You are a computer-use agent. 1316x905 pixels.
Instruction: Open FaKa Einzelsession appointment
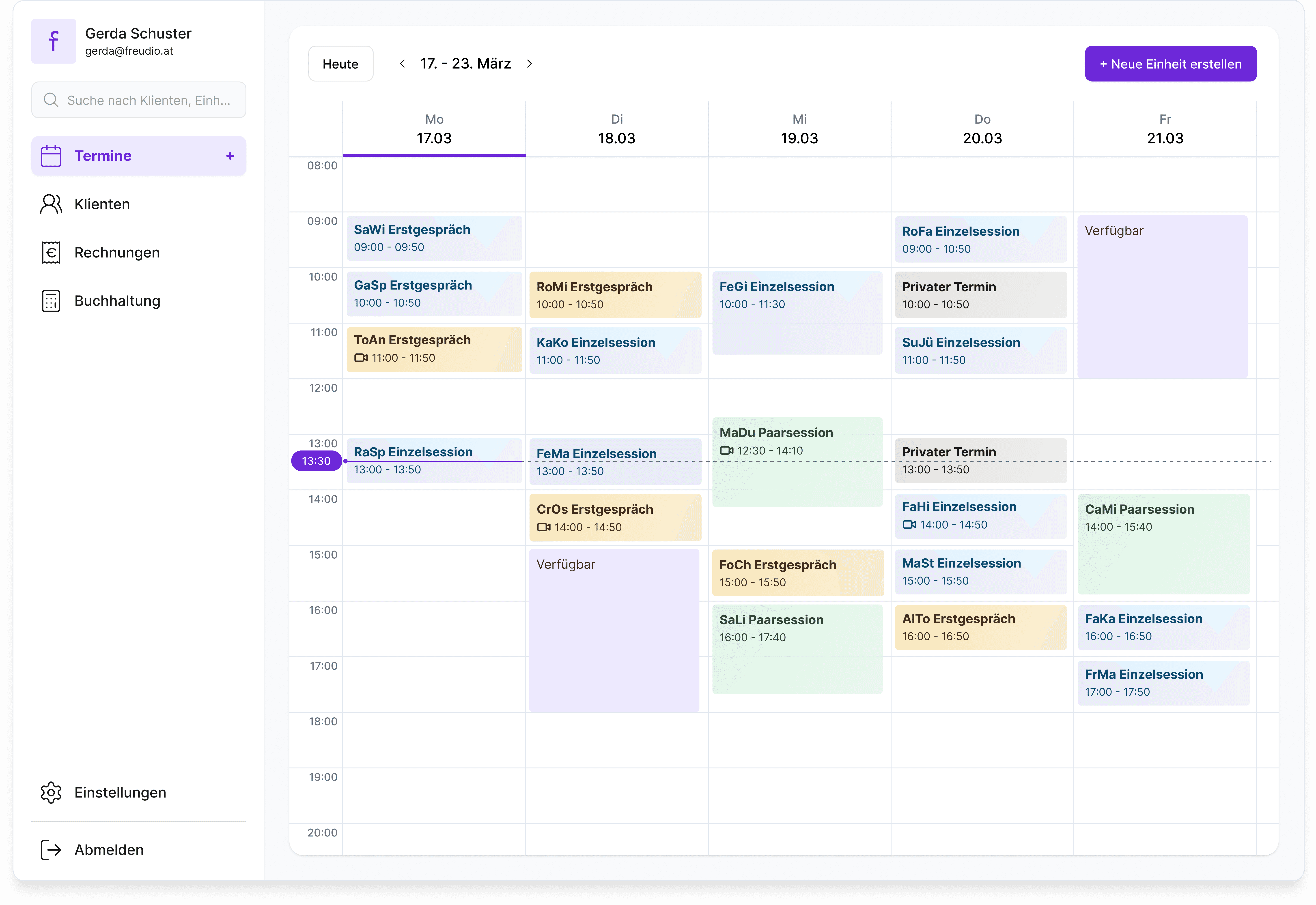1164,627
